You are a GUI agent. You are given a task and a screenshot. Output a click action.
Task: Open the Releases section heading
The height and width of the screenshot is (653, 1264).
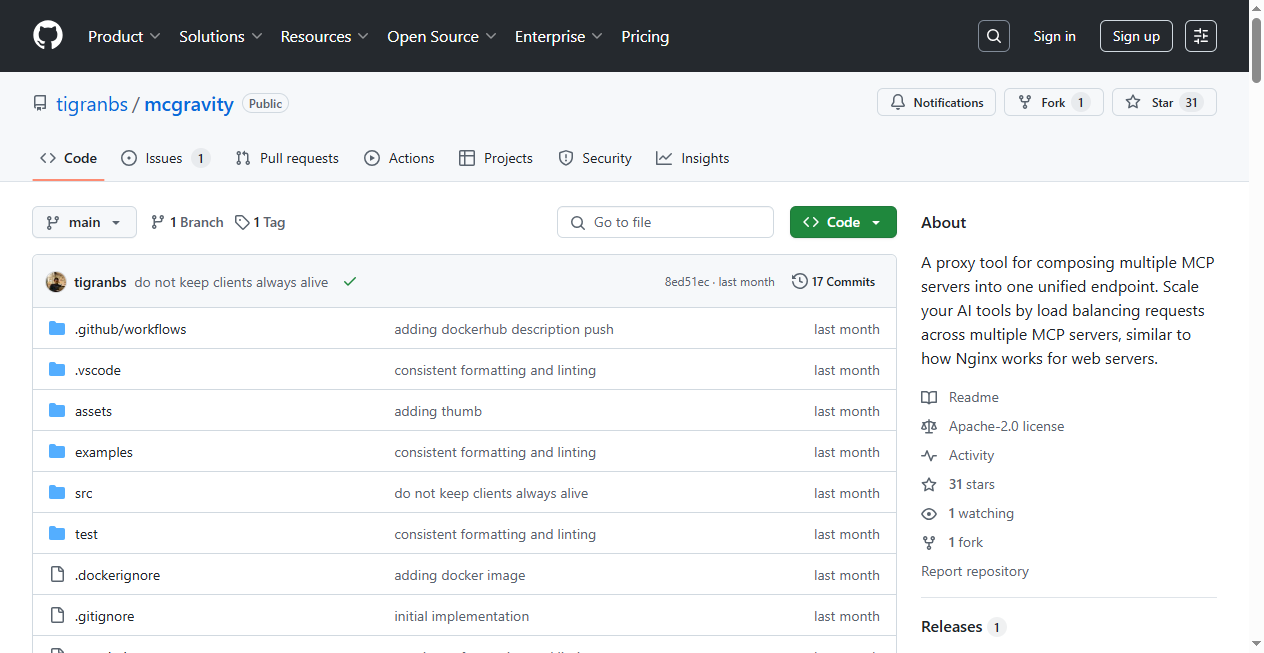point(951,626)
